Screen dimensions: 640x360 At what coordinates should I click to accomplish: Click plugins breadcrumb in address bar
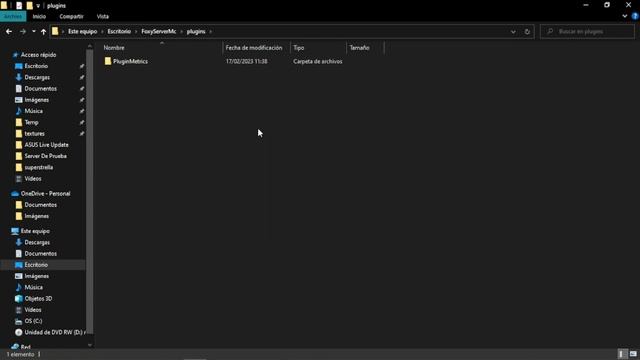click(x=196, y=31)
